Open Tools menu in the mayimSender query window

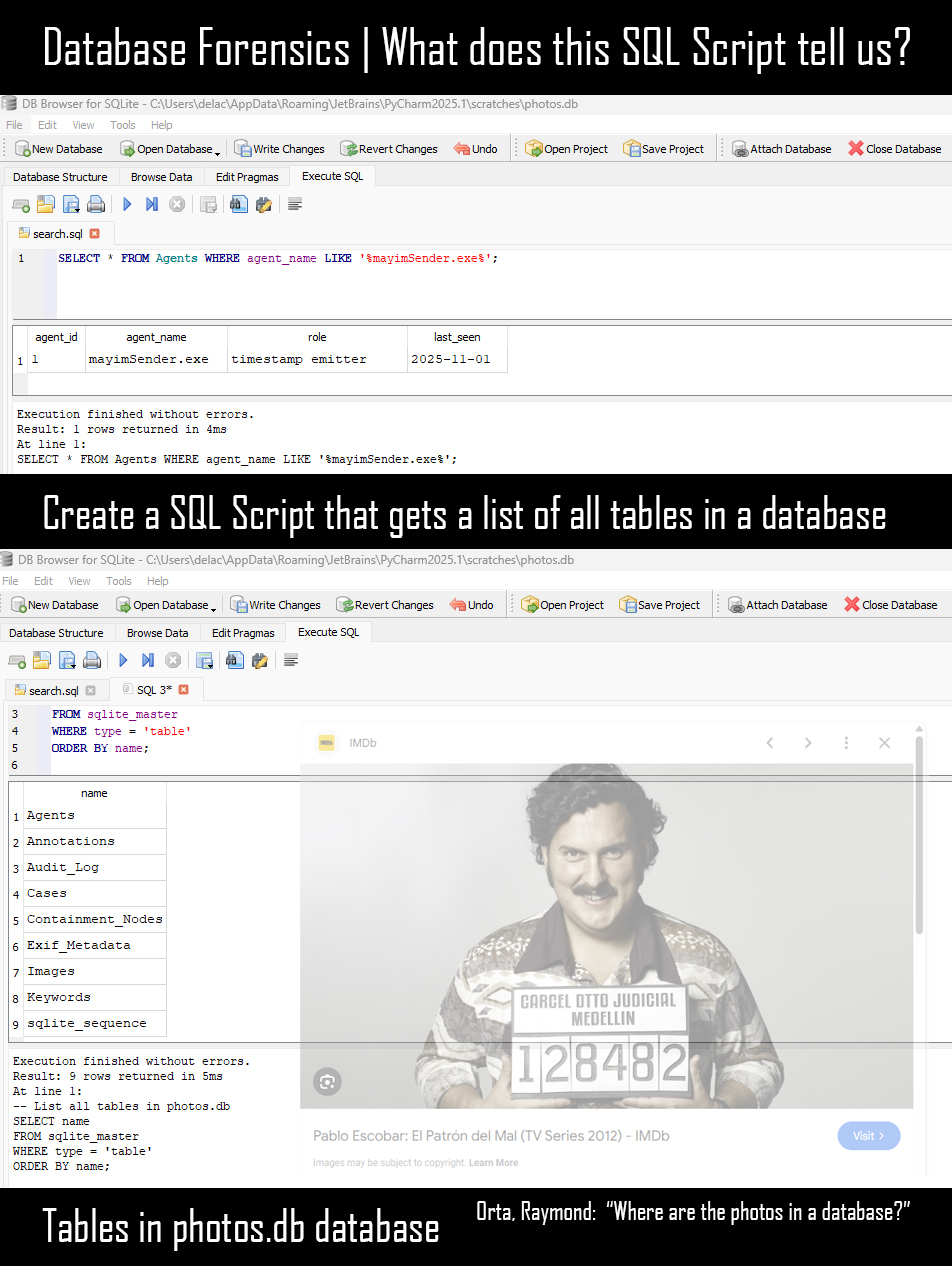[x=123, y=125]
